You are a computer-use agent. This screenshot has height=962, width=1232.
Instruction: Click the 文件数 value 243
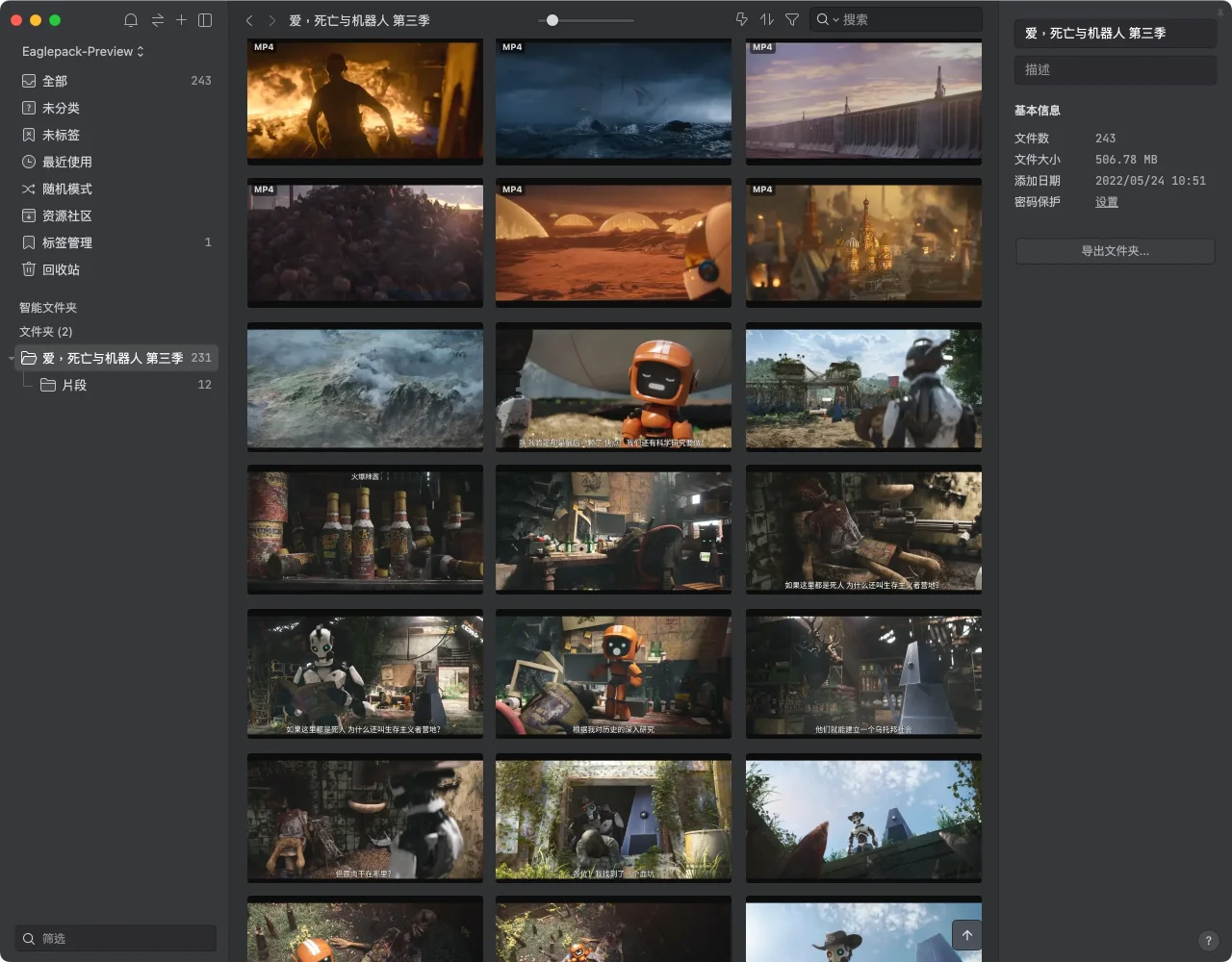point(1106,139)
